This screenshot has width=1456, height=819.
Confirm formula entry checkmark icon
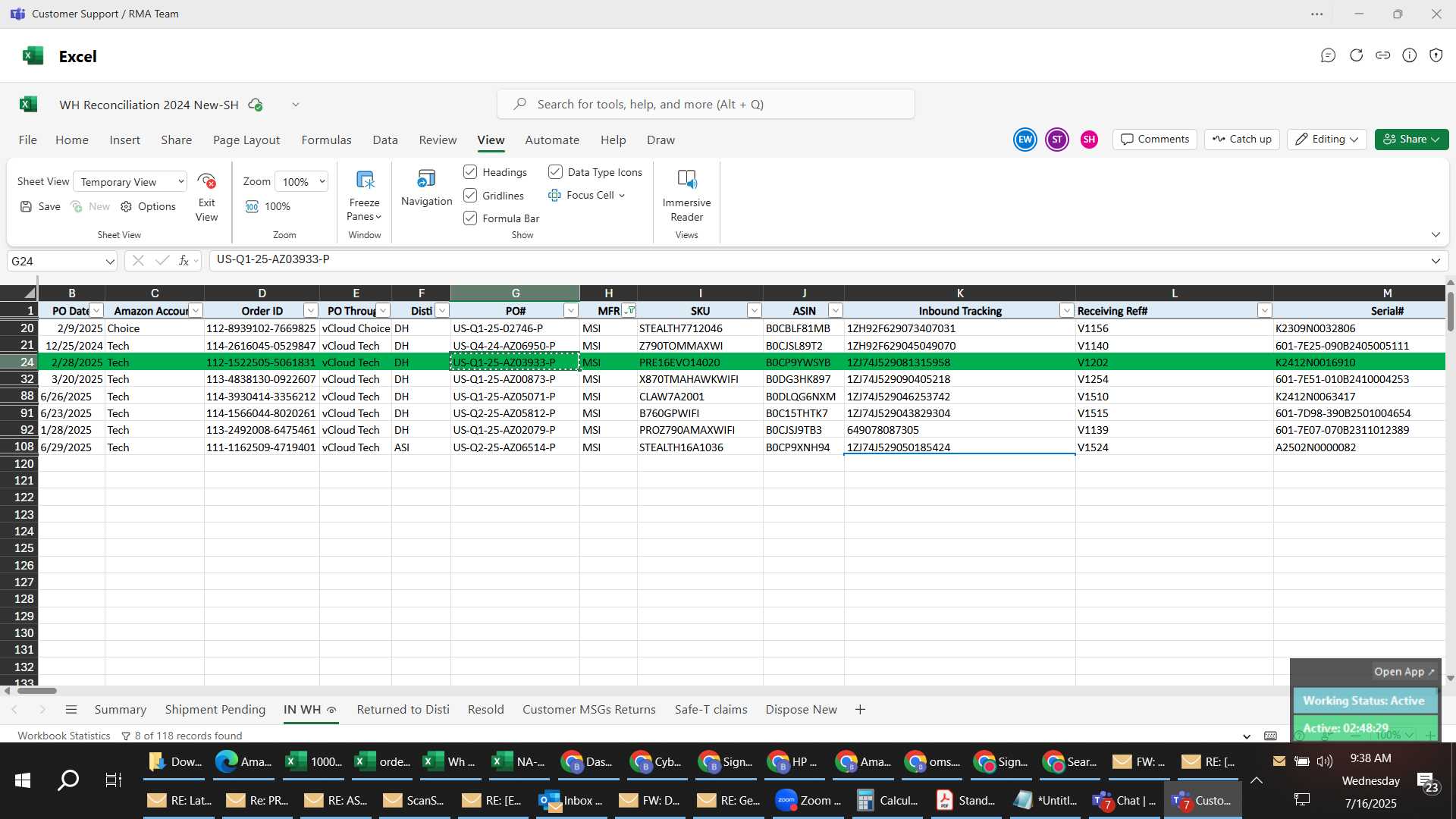pos(162,260)
